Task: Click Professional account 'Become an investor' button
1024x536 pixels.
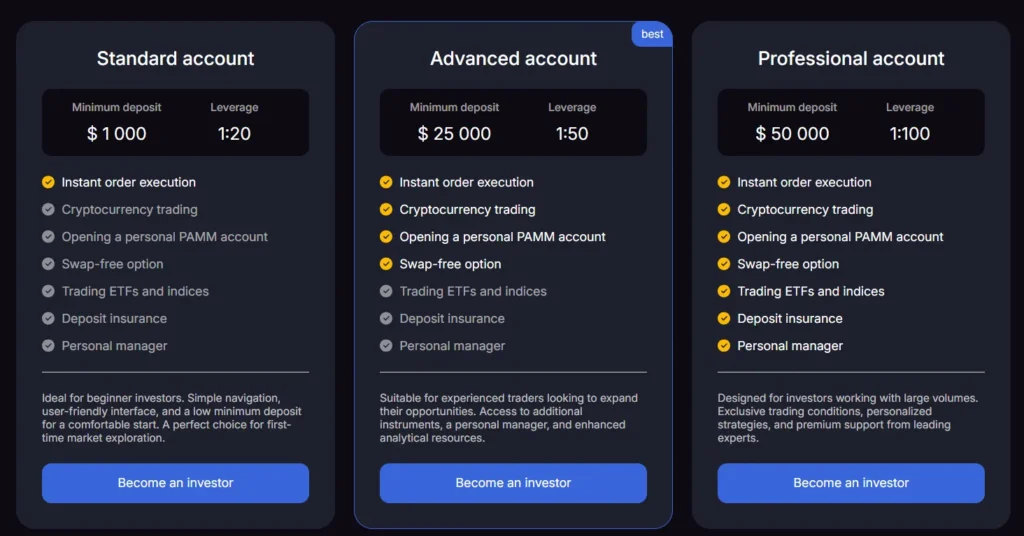Action: [851, 483]
